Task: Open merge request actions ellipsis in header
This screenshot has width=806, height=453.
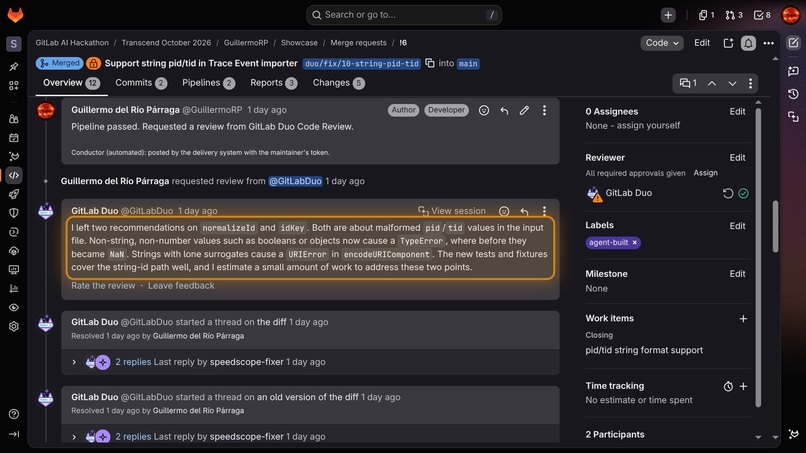Action: click(768, 43)
